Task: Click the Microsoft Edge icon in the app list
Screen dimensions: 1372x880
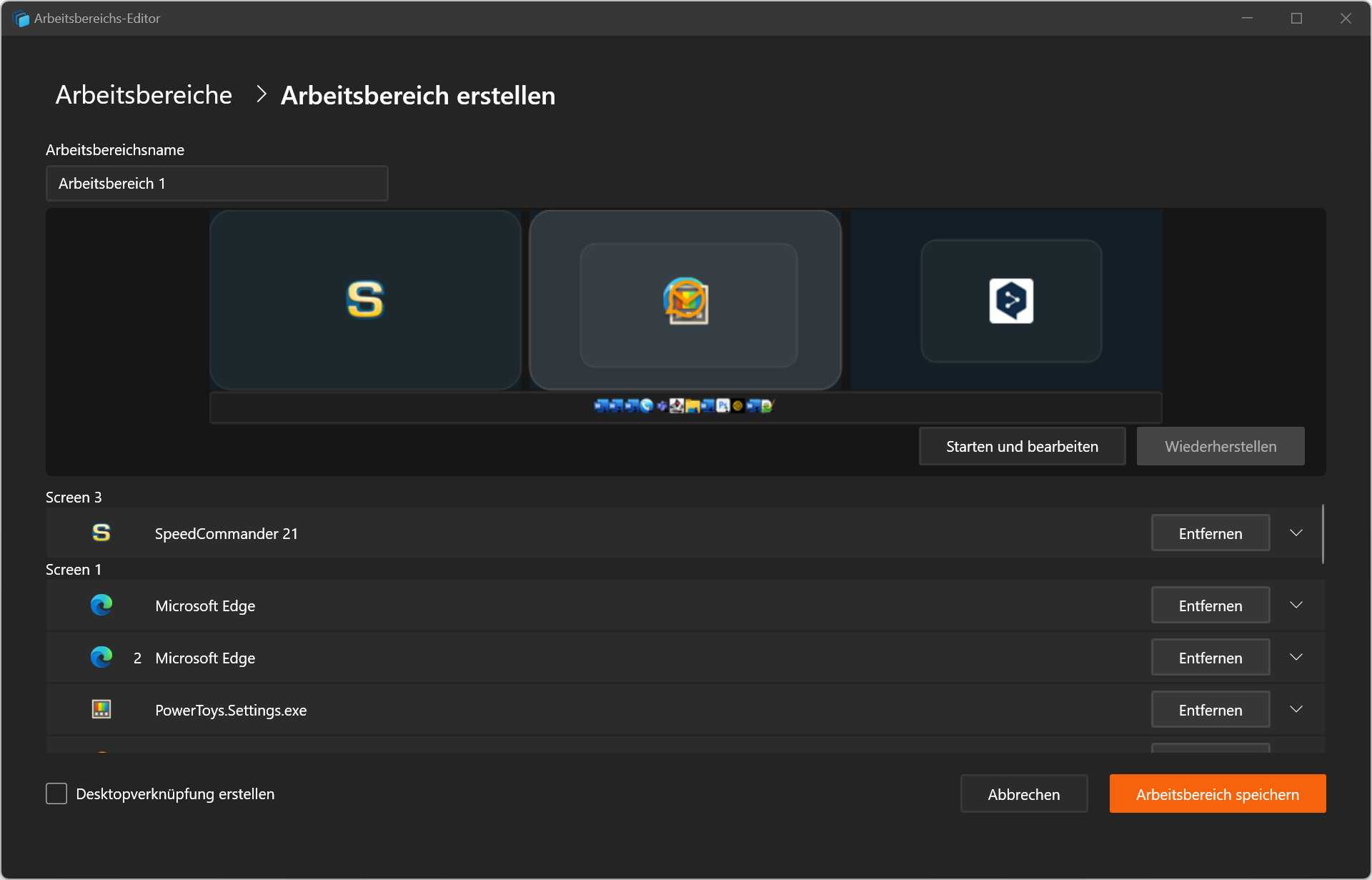Action: [101, 605]
